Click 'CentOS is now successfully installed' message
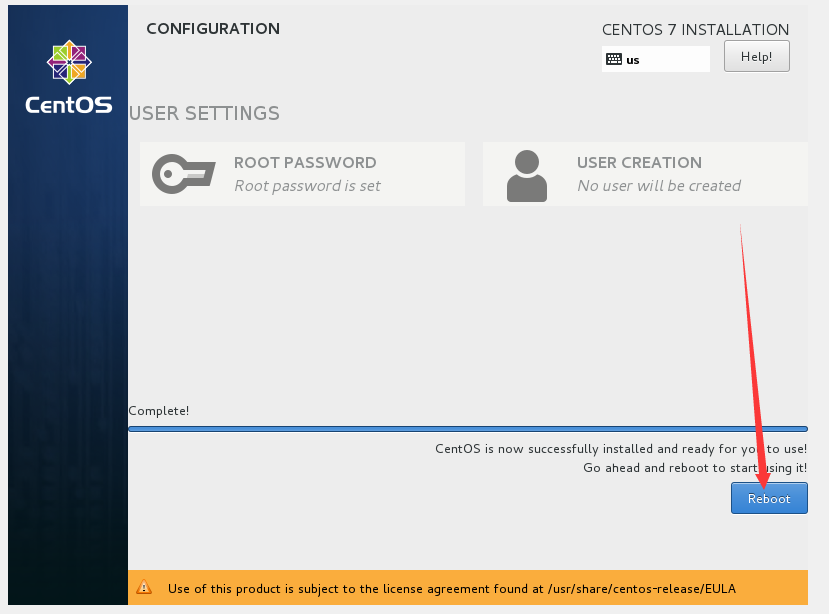 [x=621, y=449]
